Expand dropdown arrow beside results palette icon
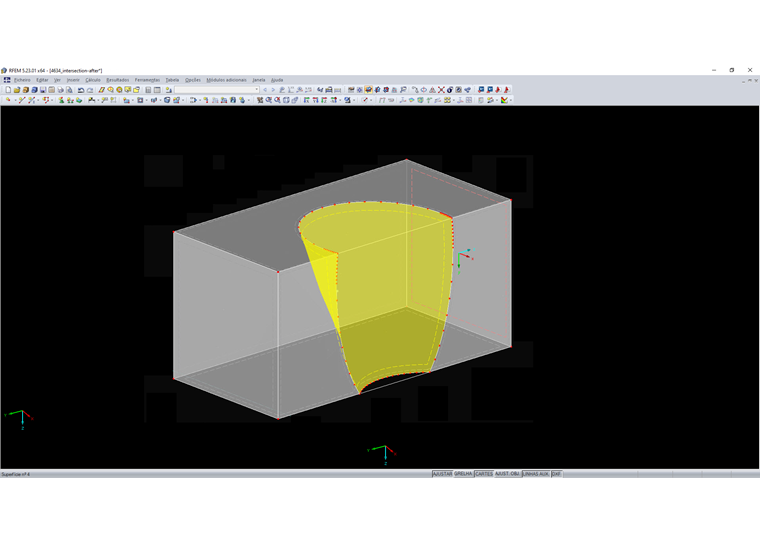 click(510, 100)
